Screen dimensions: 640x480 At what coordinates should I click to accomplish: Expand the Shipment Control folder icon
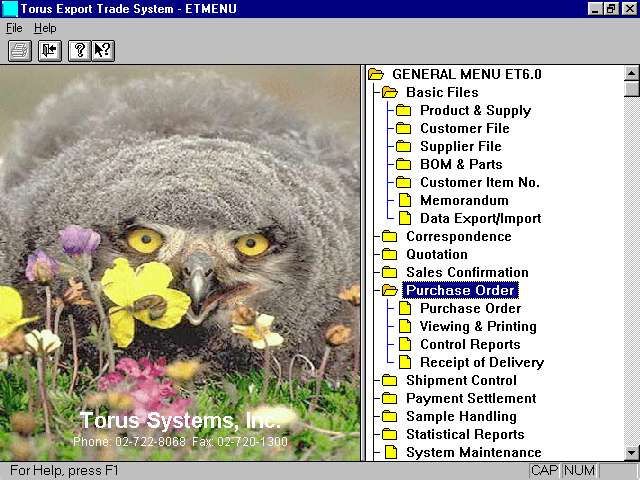[x=390, y=380]
